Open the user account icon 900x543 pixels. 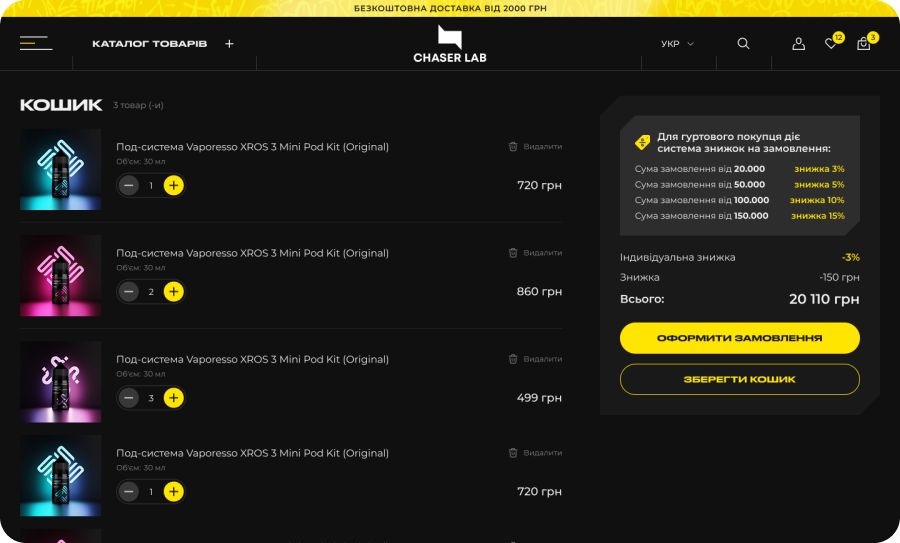click(798, 44)
